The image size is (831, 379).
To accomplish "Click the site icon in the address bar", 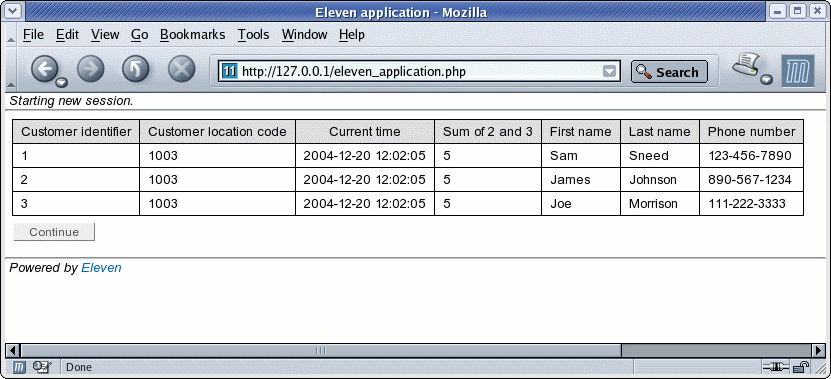I will pyautogui.click(x=229, y=71).
